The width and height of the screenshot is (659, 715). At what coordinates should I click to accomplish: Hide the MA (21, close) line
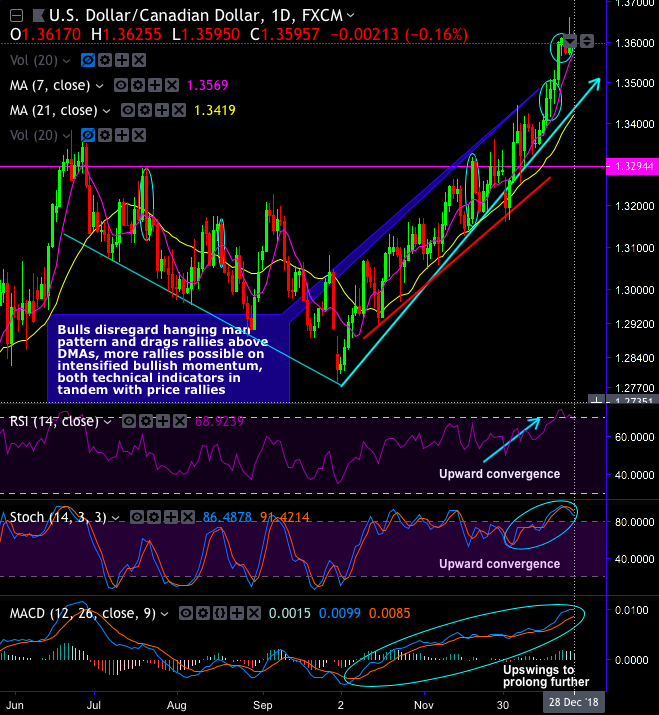point(127,110)
